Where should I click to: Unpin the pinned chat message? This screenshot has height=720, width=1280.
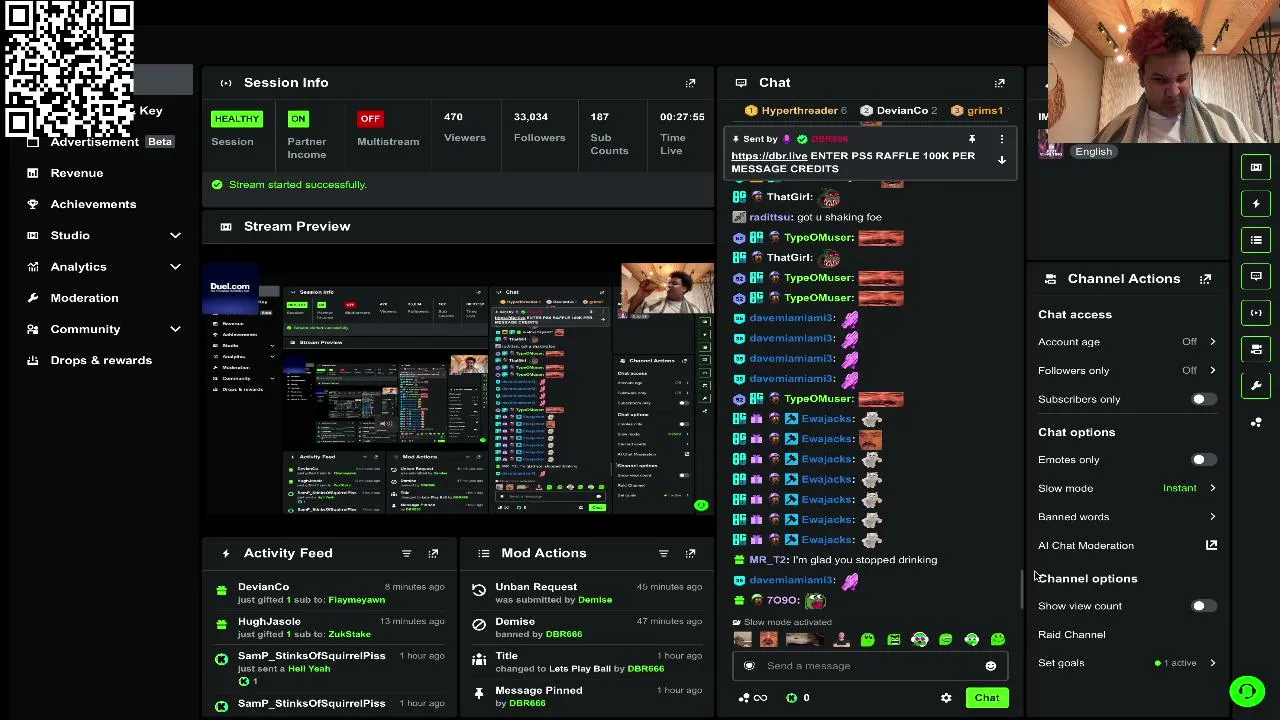click(x=971, y=139)
